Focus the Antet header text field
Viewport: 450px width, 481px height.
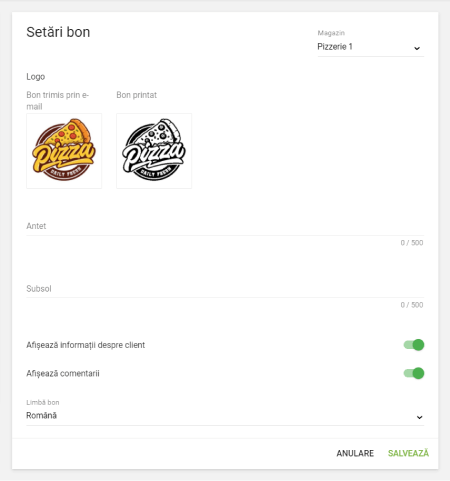(225, 226)
